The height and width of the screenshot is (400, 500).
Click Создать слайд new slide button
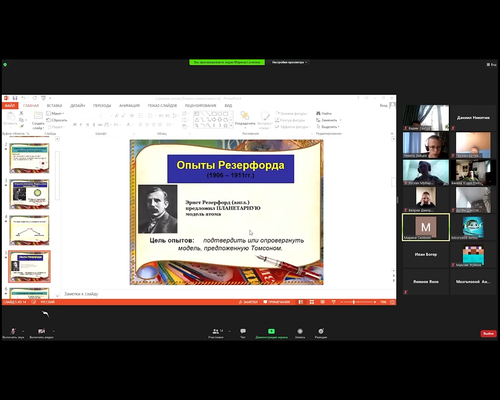pyautogui.click(x=38, y=120)
